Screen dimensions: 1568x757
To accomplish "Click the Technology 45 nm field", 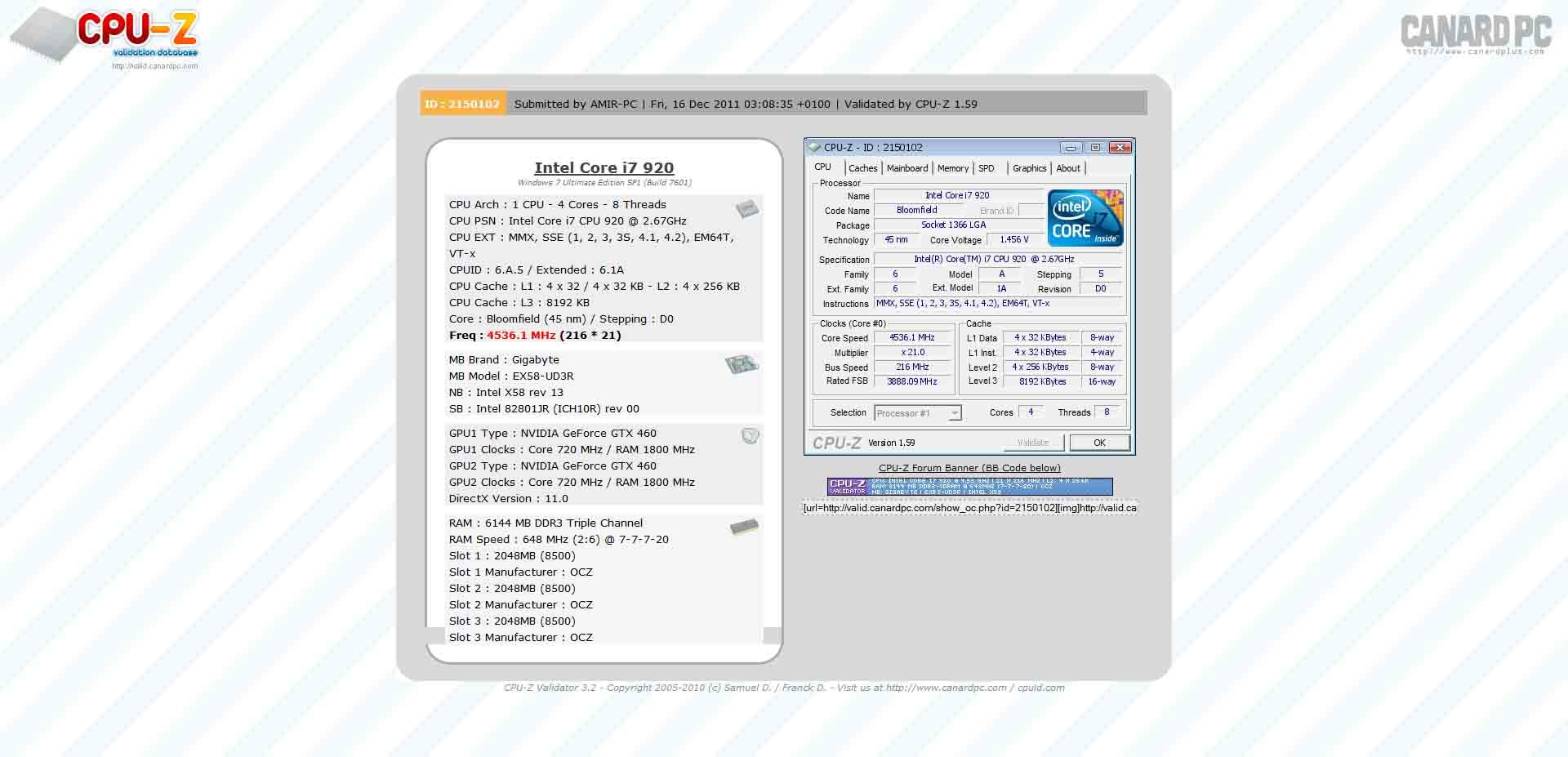I will click(896, 239).
